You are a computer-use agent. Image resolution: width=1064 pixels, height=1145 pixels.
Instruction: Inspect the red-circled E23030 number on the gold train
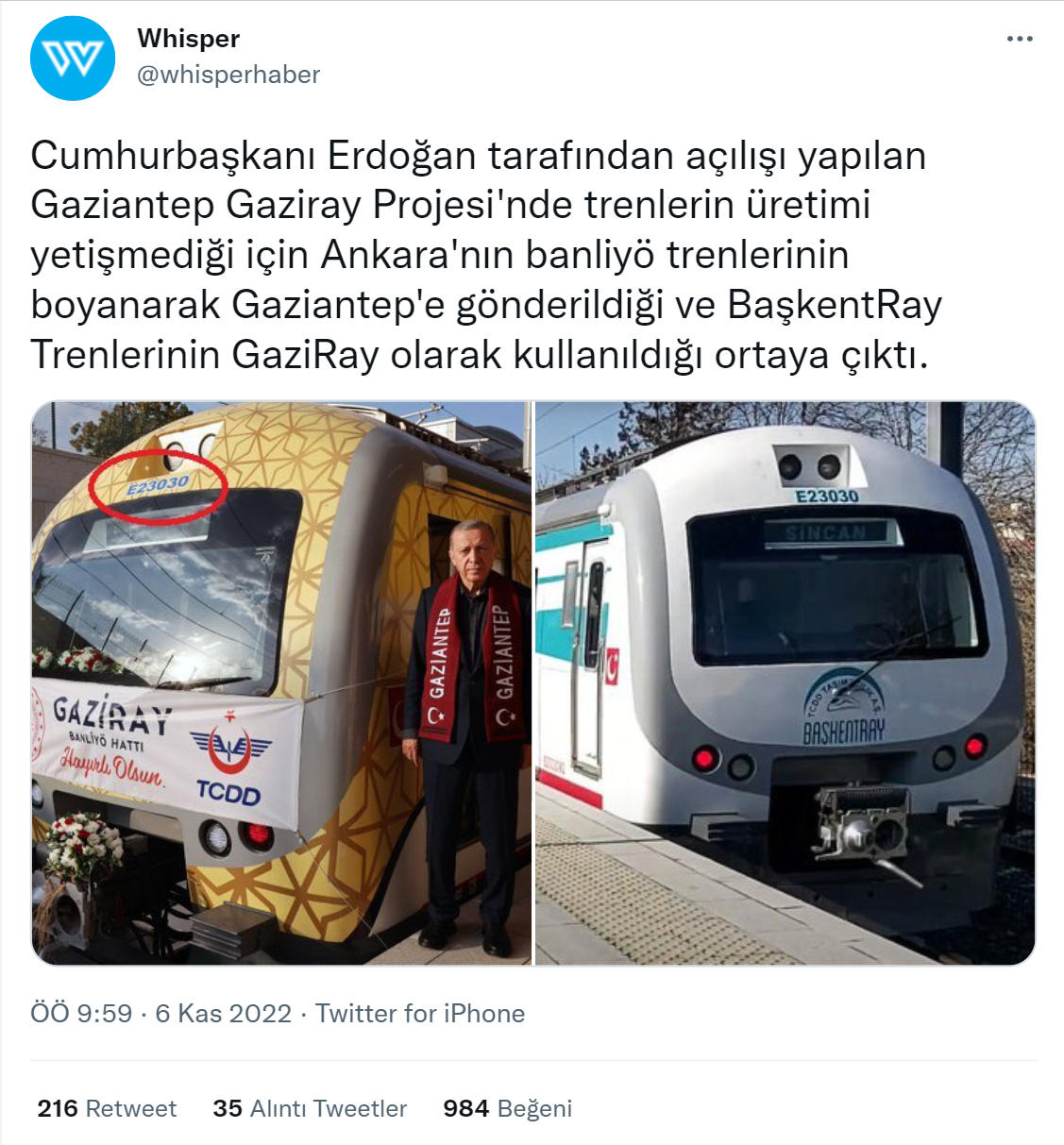[158, 485]
